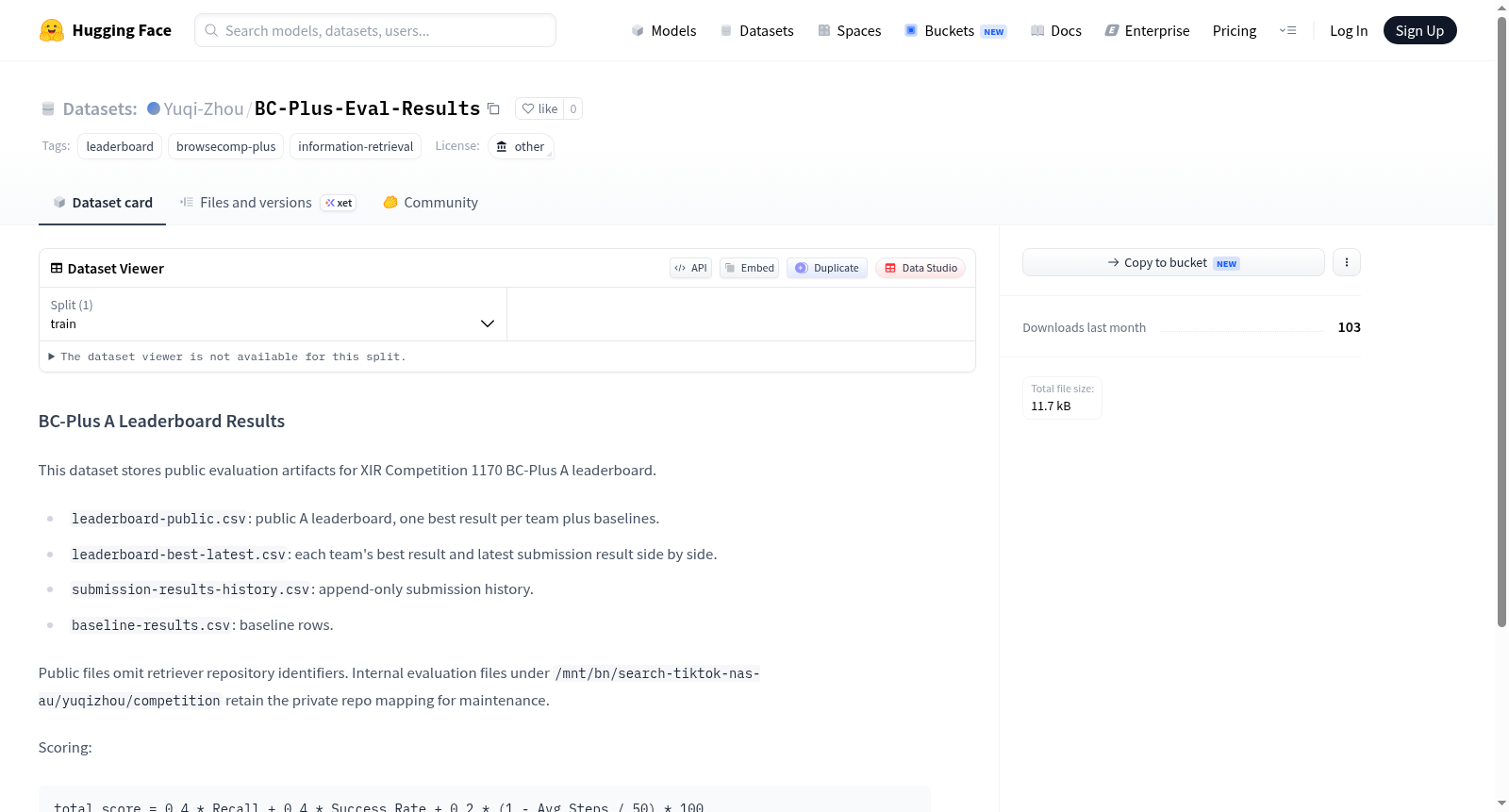Focus the search models input field
The height and width of the screenshot is (812, 1509).
tap(375, 30)
